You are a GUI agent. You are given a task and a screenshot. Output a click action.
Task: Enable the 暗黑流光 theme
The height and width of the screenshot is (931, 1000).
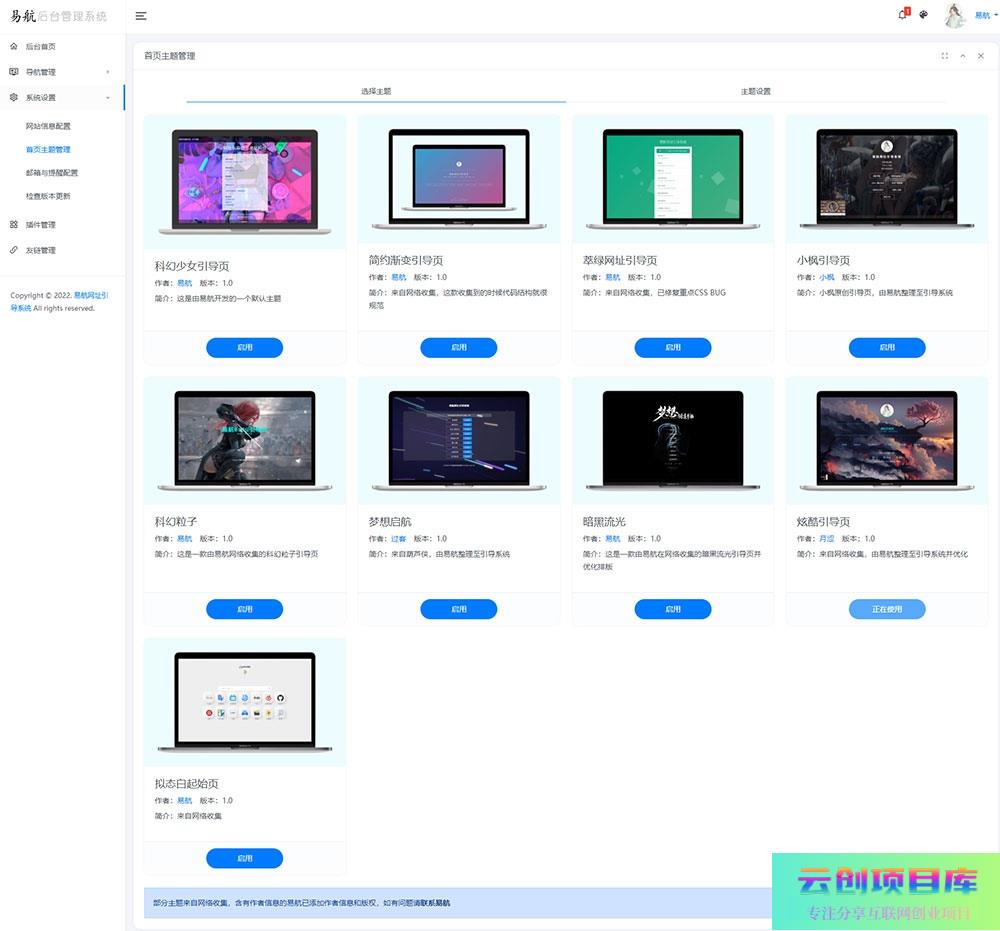coord(672,609)
